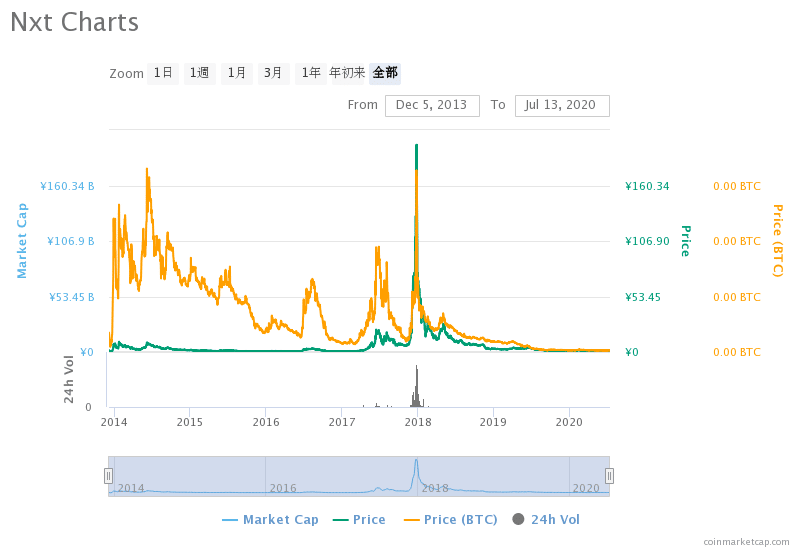800x550 pixels.
Task: Click the ¥106.9 B market cap axis label
Action: [x=71, y=241]
